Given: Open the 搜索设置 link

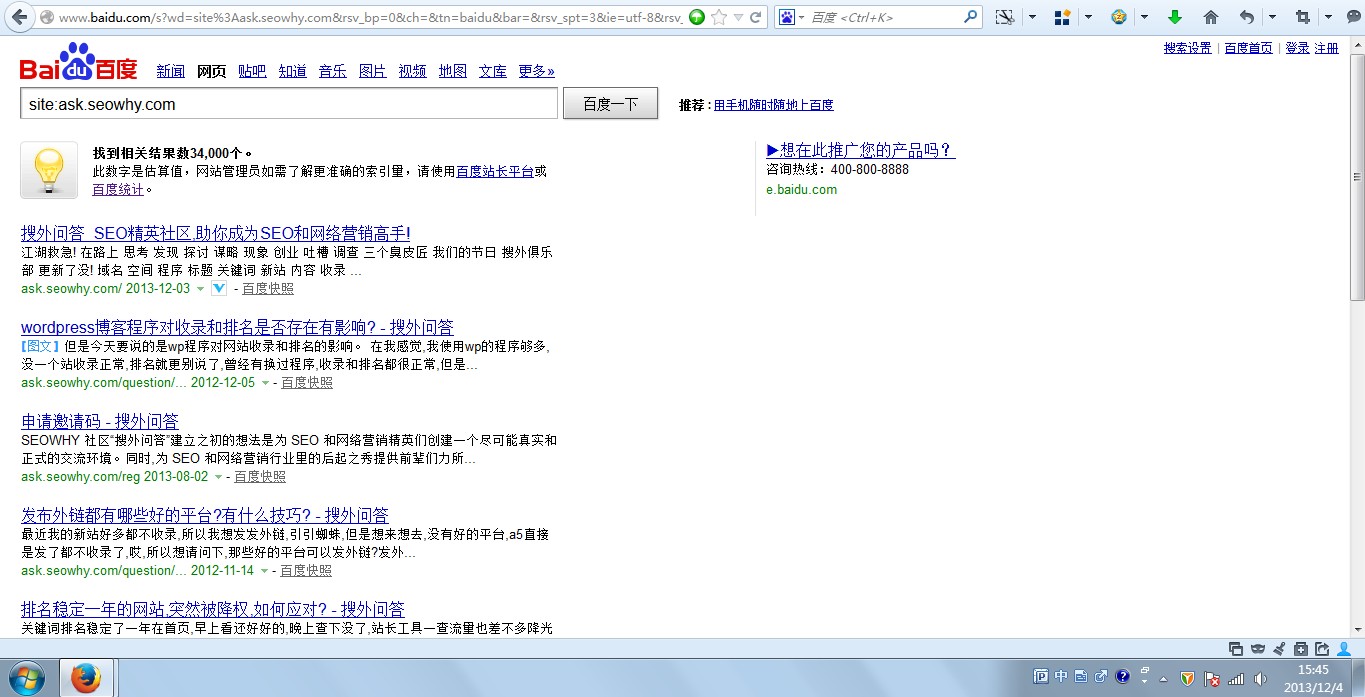Looking at the screenshot, I should [x=1187, y=48].
